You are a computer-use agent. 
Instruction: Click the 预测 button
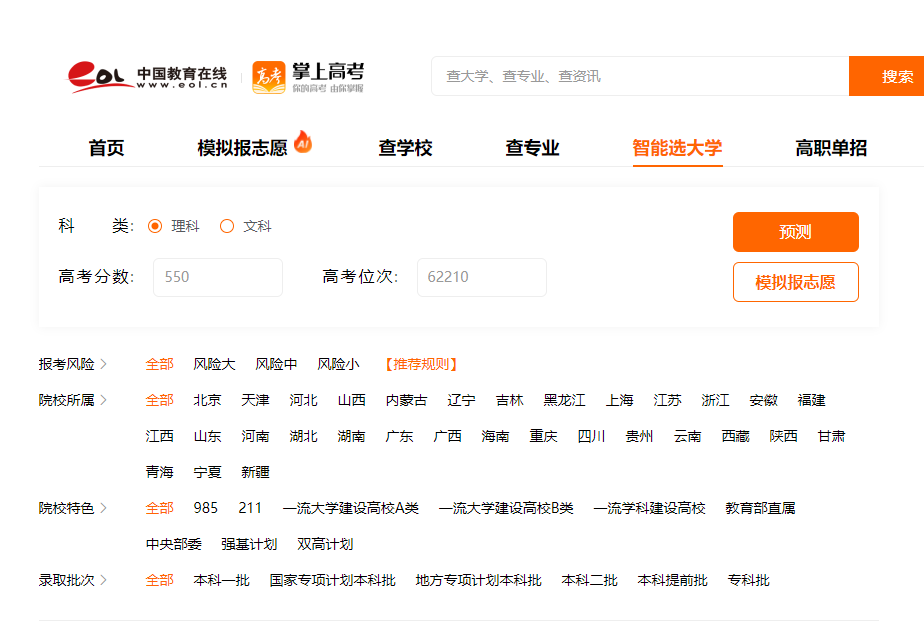[x=796, y=232]
